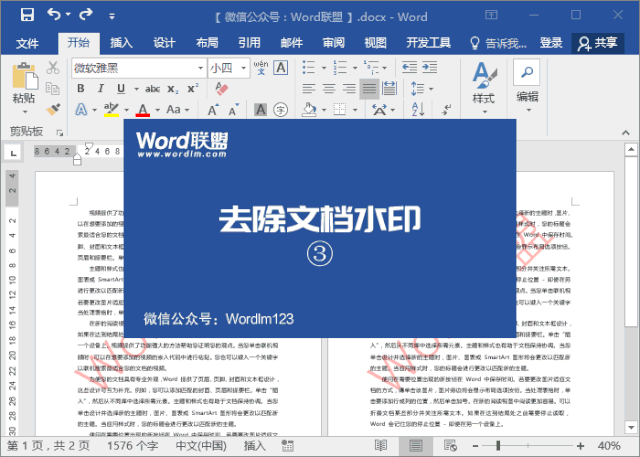
Task: Switch to the 设计 ribbon tab
Action: tap(164, 42)
